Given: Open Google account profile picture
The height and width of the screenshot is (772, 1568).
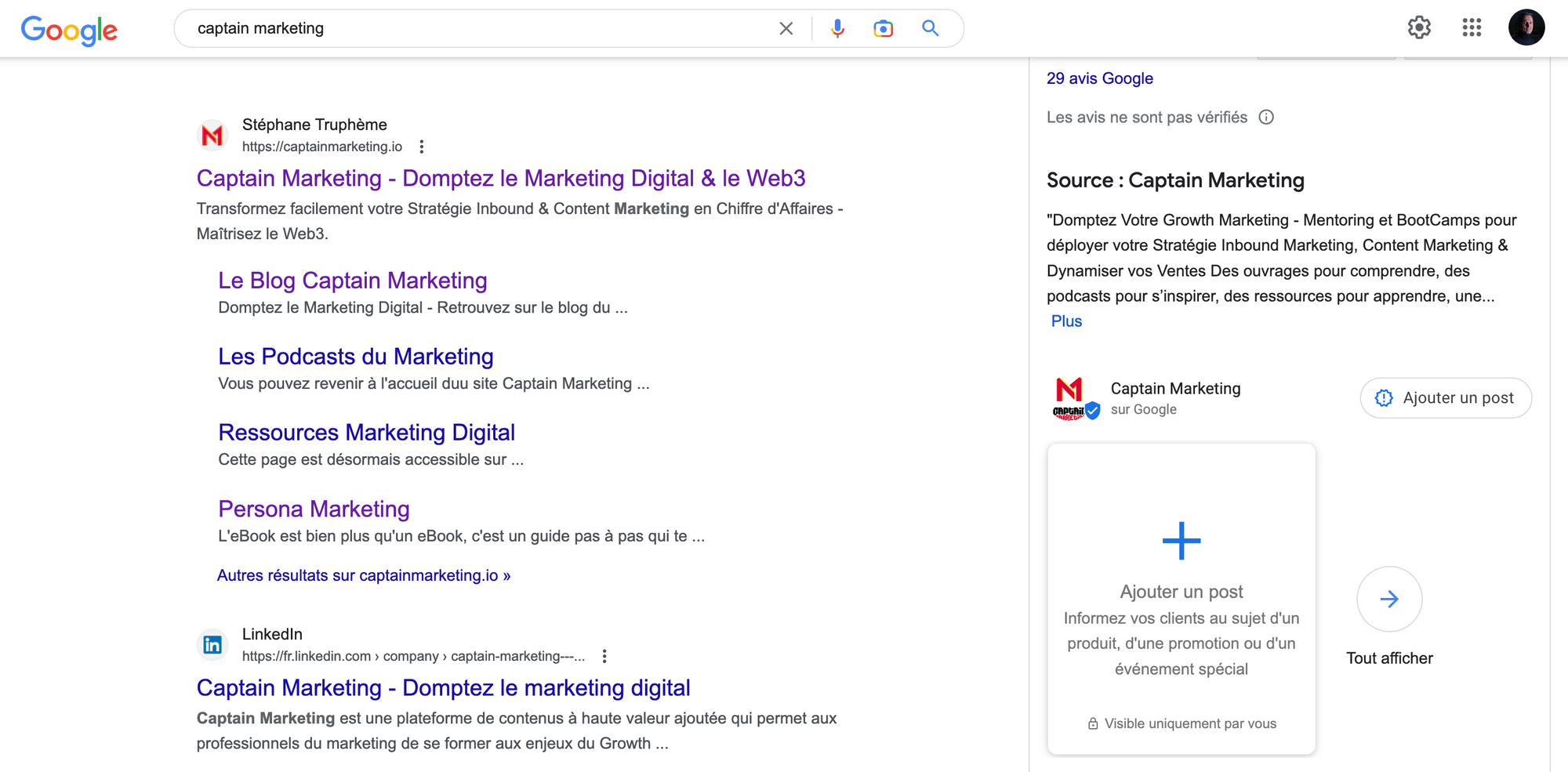Looking at the screenshot, I should click(1526, 27).
